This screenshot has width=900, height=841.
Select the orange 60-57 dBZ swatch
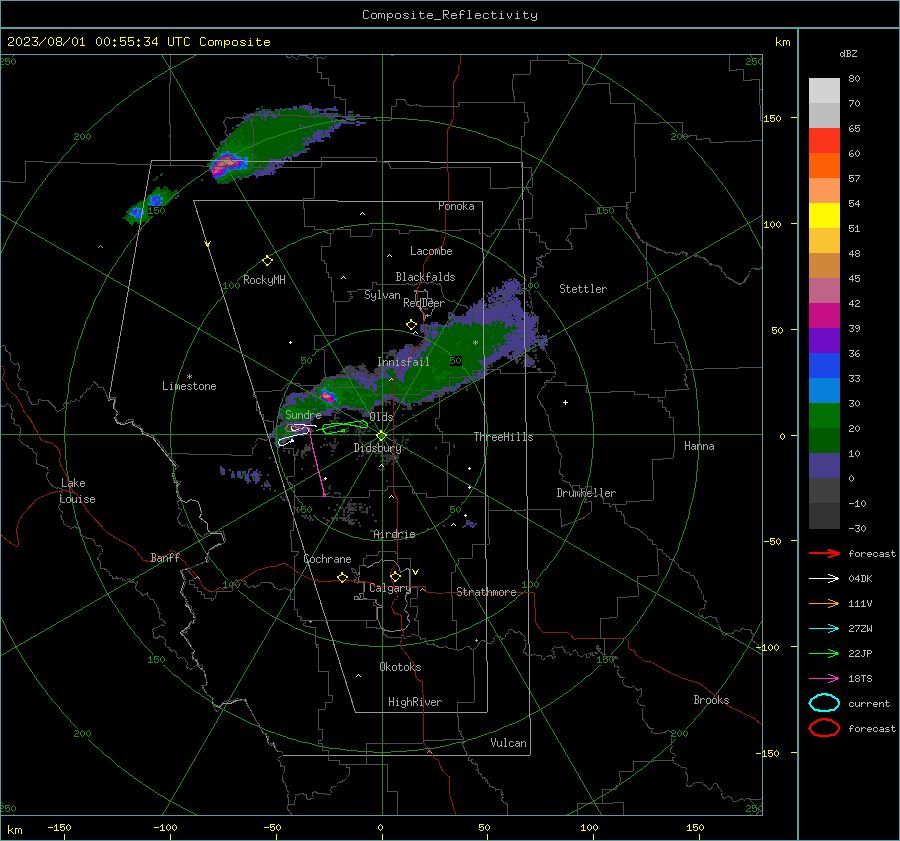[x=824, y=166]
